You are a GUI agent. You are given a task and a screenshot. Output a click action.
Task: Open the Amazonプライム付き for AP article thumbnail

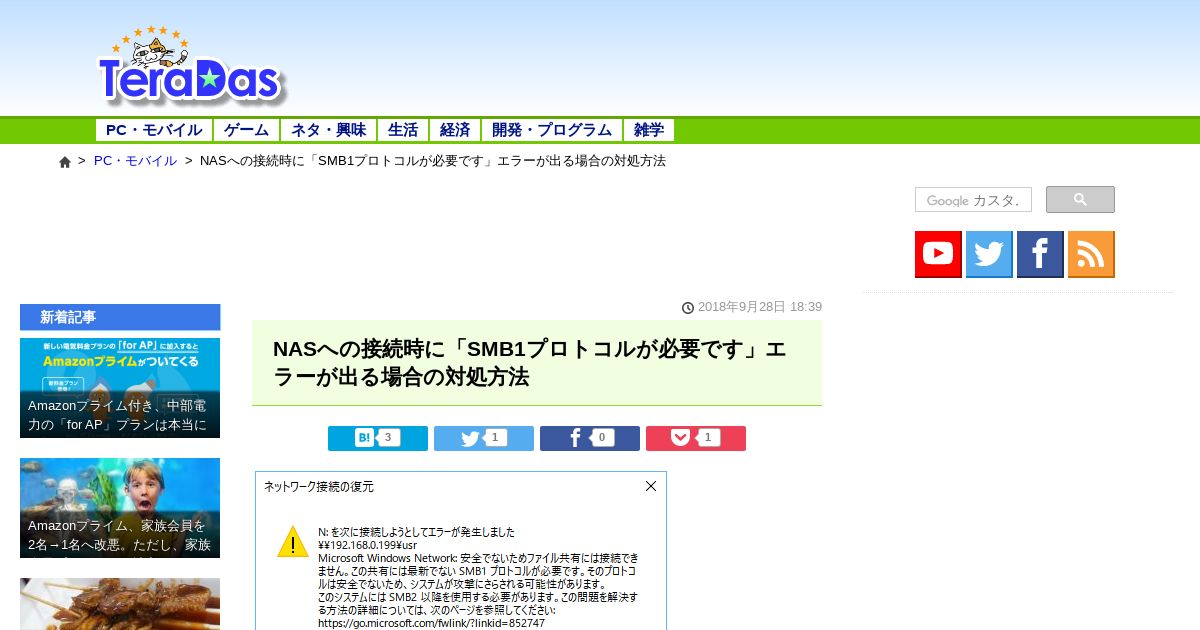click(120, 388)
